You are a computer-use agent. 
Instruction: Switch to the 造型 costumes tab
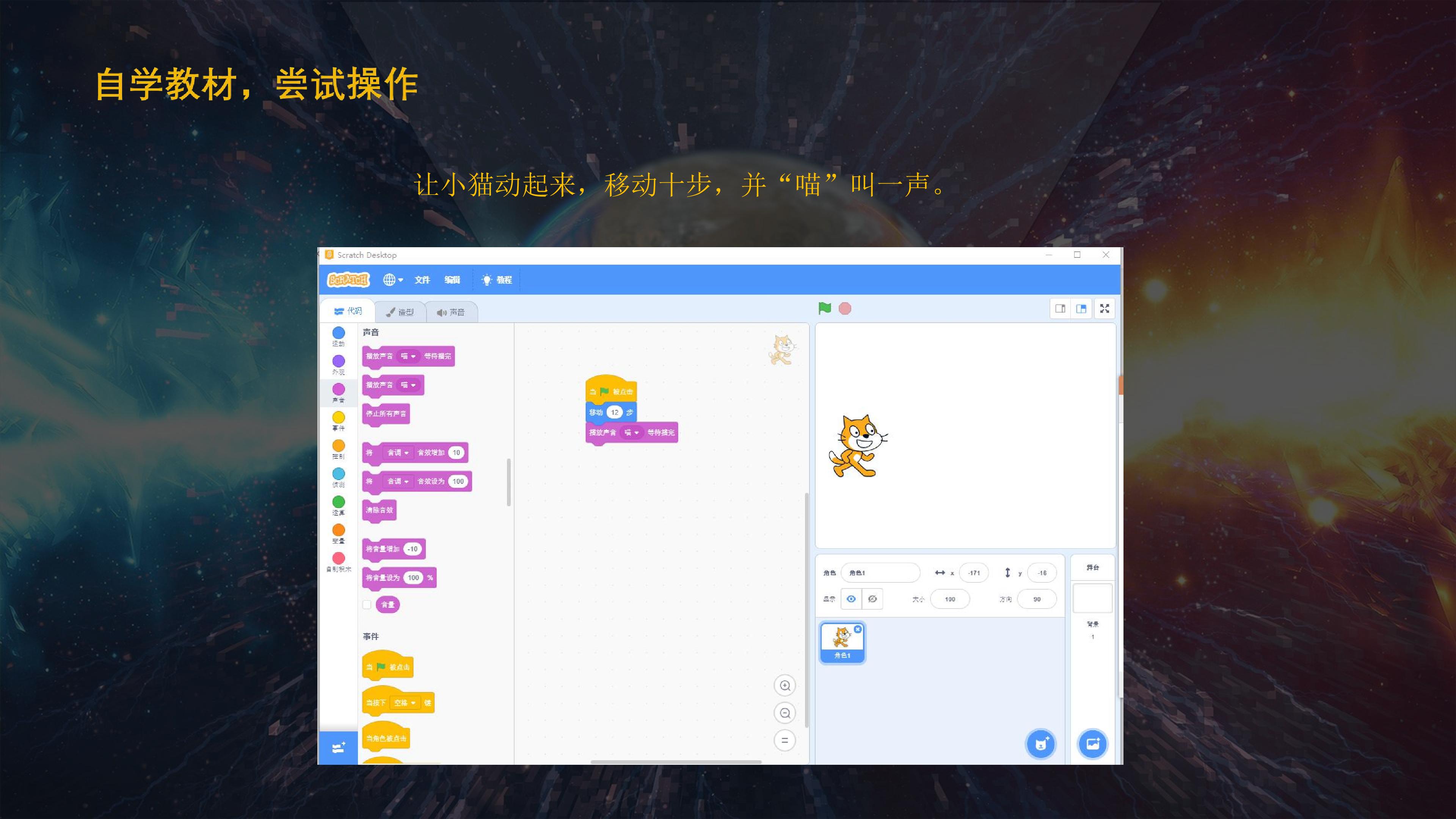(x=400, y=312)
